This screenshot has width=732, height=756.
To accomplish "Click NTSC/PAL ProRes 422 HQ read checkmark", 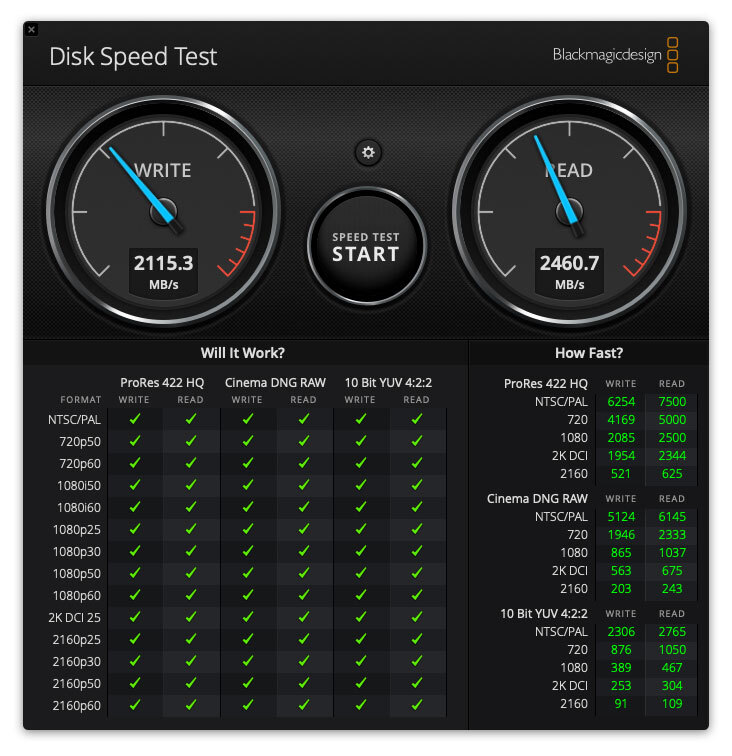I will (191, 419).
